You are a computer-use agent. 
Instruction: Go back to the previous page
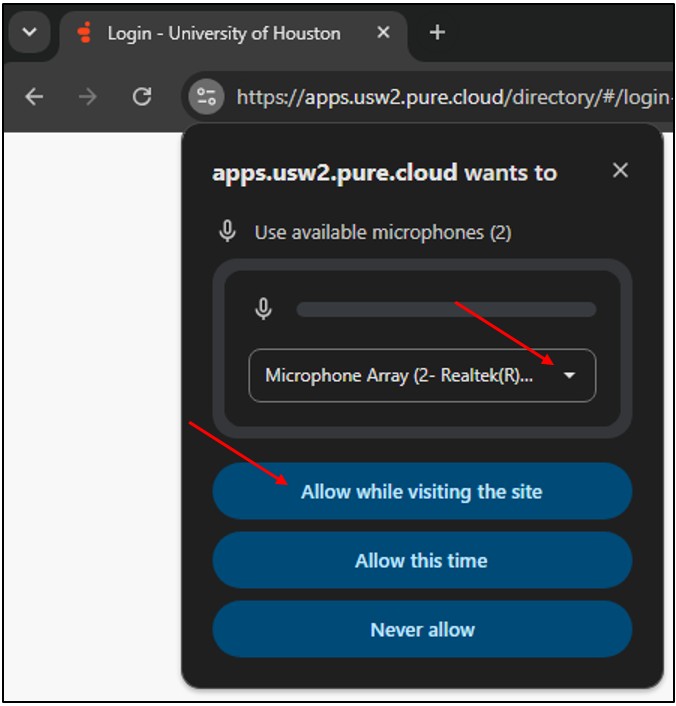(x=34, y=97)
